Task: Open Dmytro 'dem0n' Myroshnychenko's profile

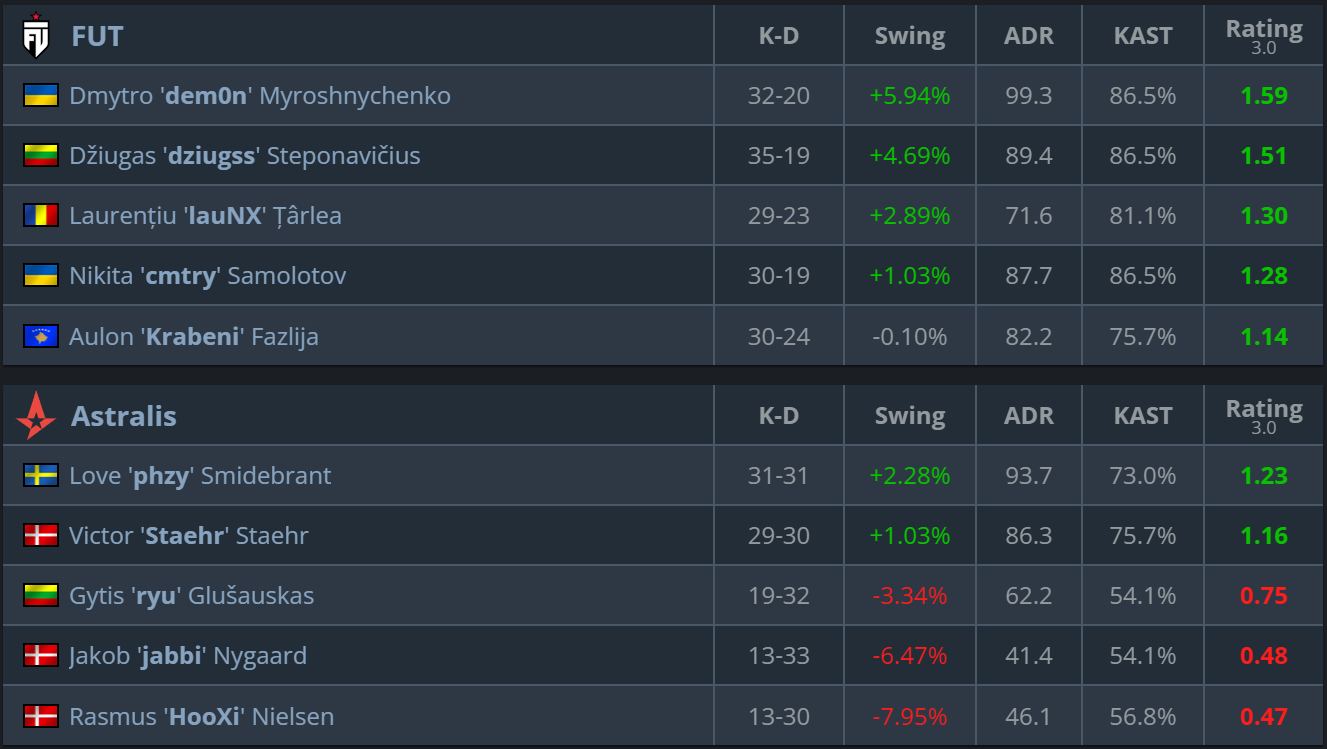Action: (260, 96)
